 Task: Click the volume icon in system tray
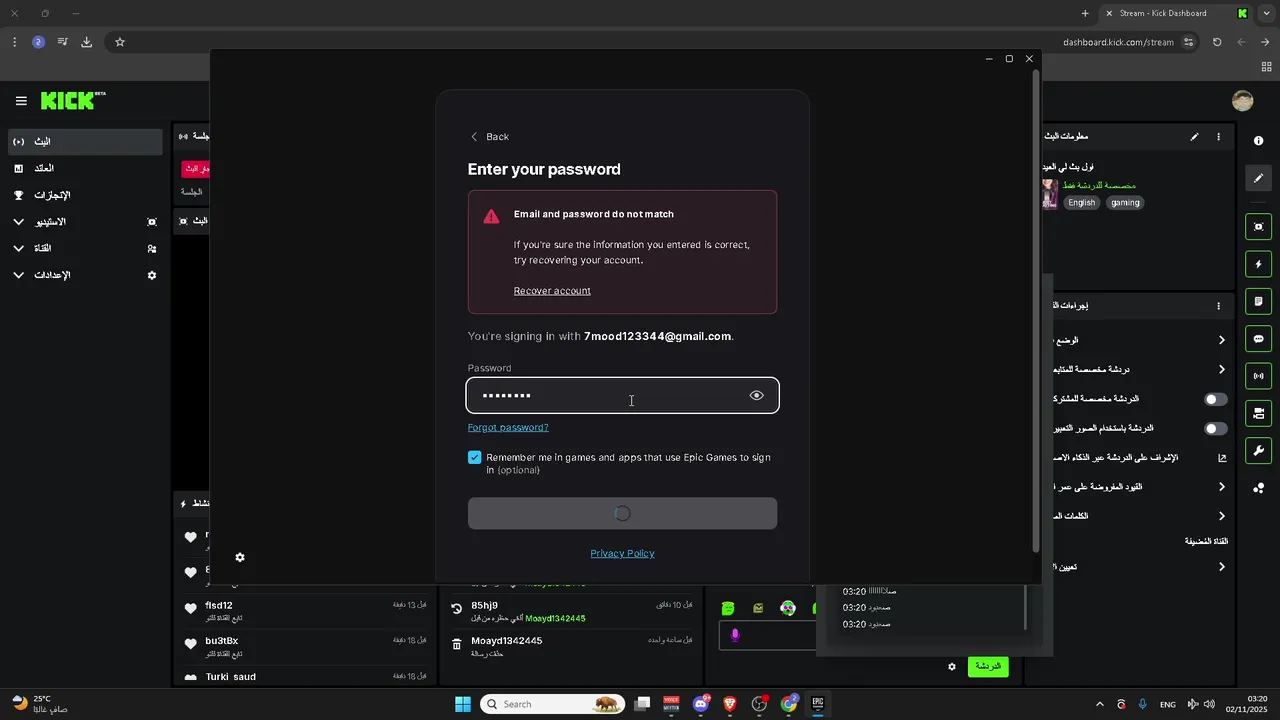(x=1209, y=704)
